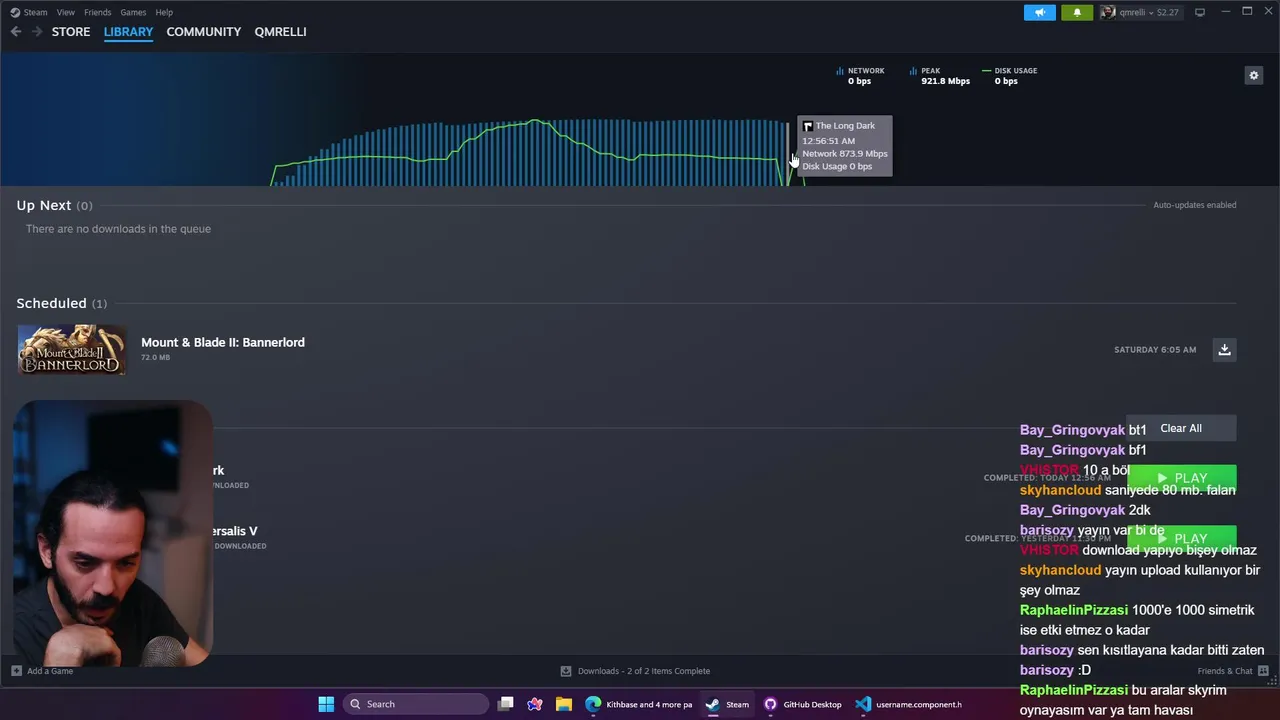This screenshot has height=720, width=1280.
Task: Open the COMMUNITY tab
Action: point(203,32)
